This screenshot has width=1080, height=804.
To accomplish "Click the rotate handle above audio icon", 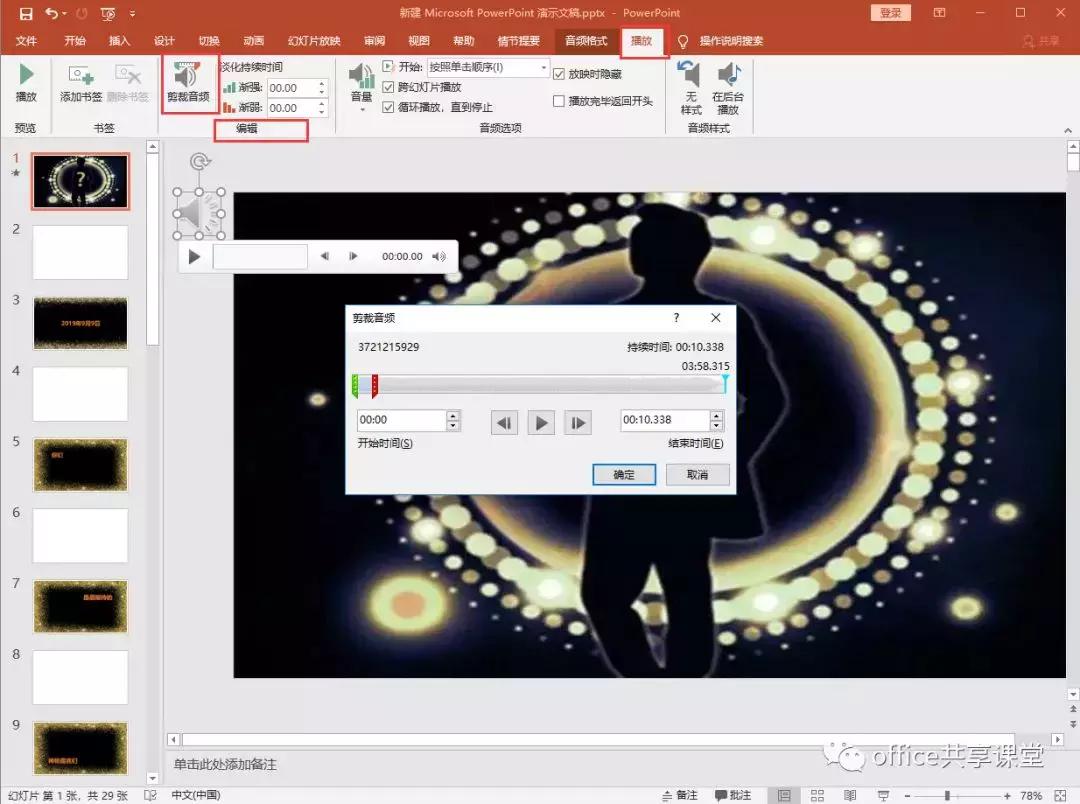I will 200,161.
